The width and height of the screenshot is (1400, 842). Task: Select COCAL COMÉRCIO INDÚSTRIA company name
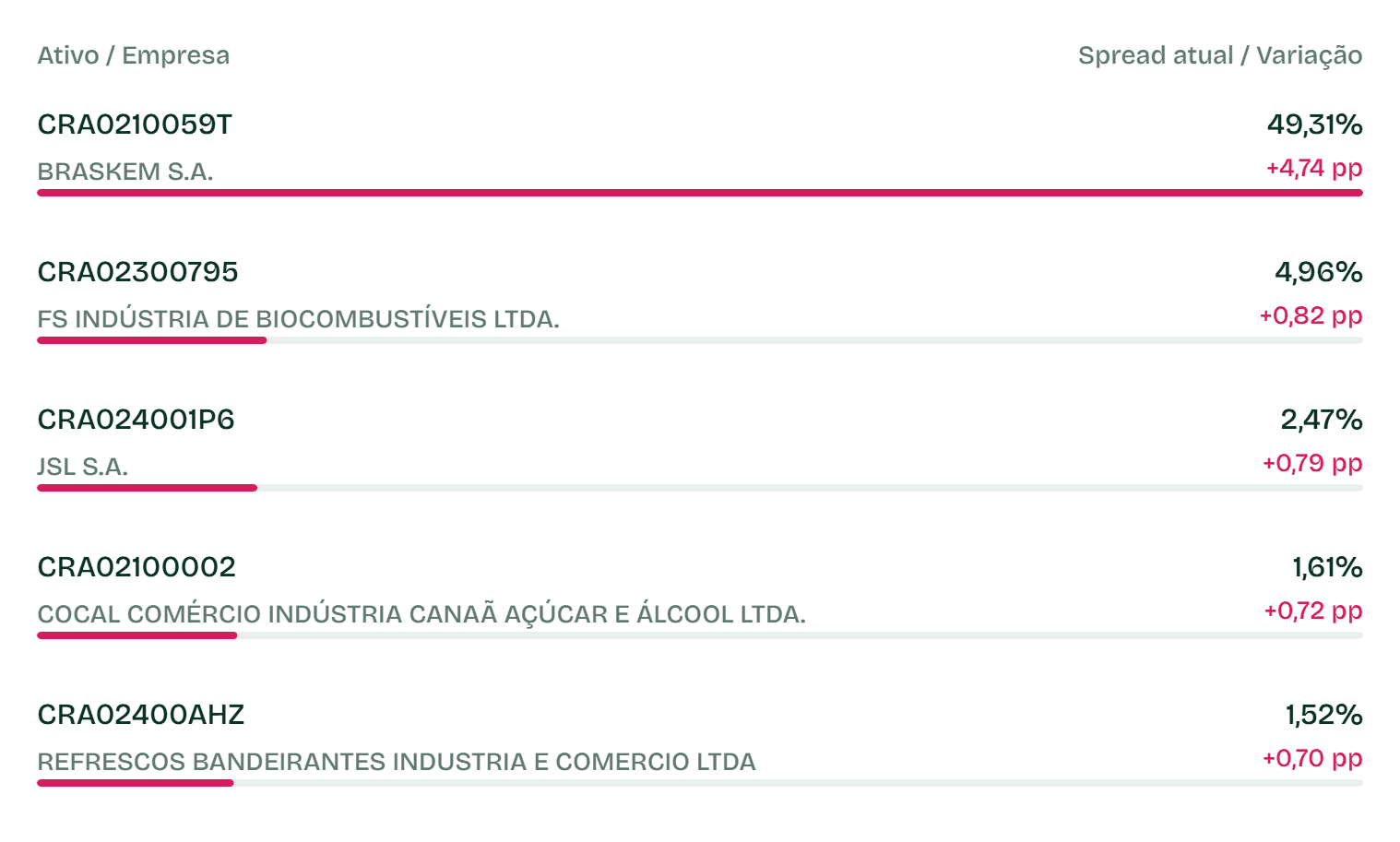point(421,614)
